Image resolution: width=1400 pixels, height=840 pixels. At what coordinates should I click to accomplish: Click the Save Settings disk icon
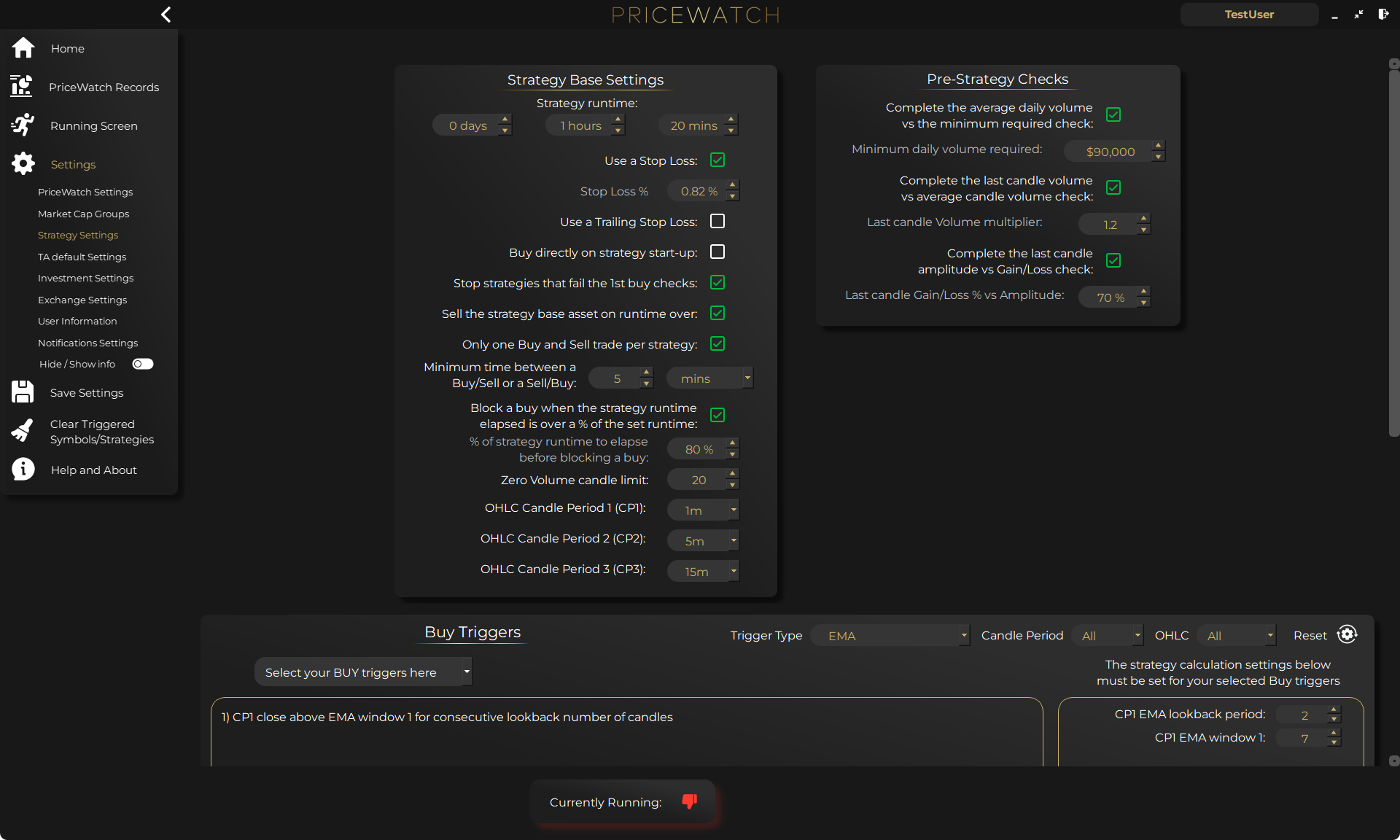point(23,392)
